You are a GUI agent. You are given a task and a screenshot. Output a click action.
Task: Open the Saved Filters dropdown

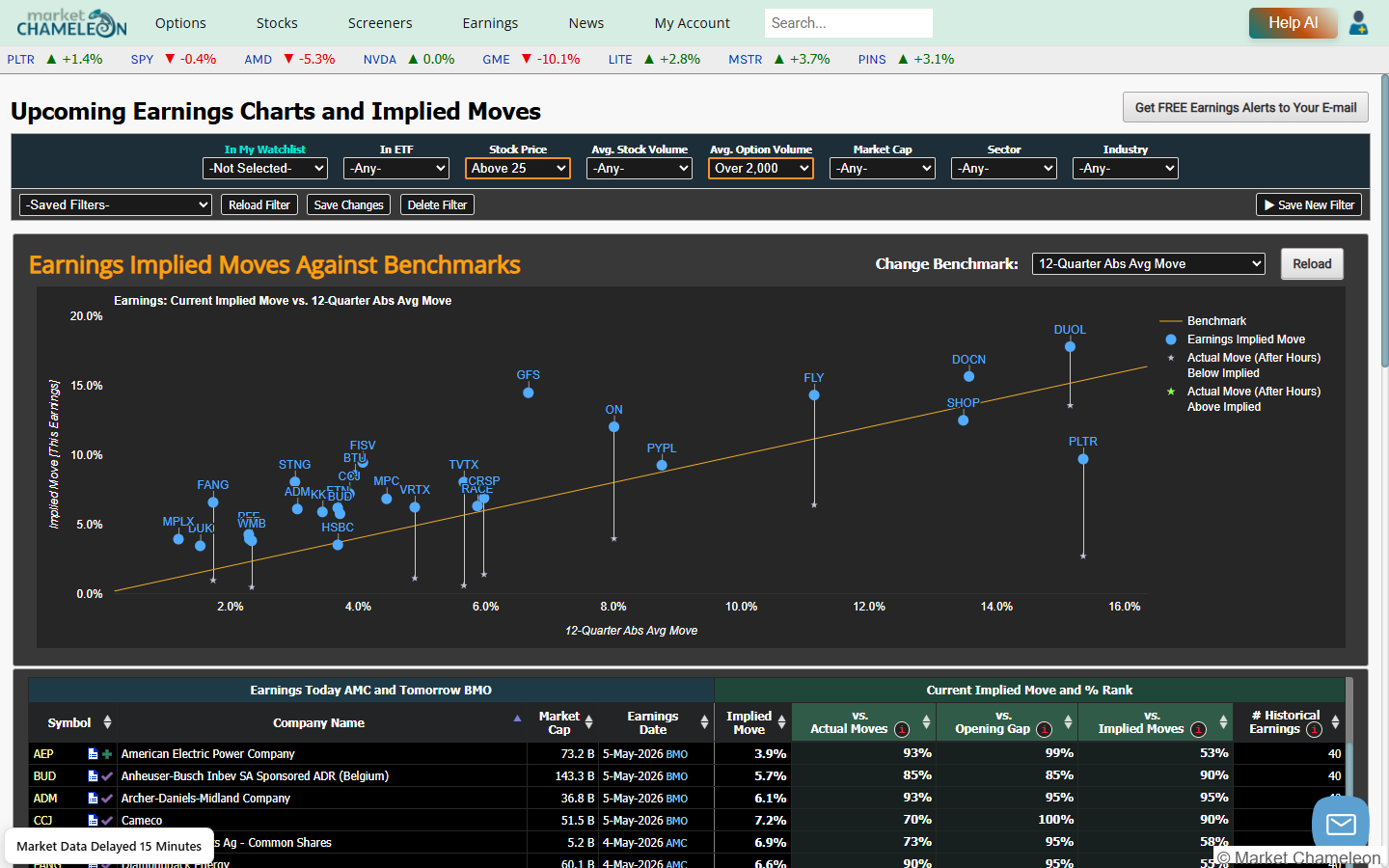click(x=116, y=204)
